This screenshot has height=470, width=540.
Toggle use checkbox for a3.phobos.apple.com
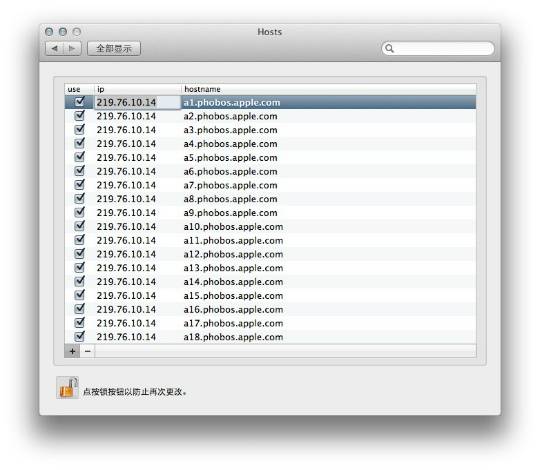pos(80,129)
